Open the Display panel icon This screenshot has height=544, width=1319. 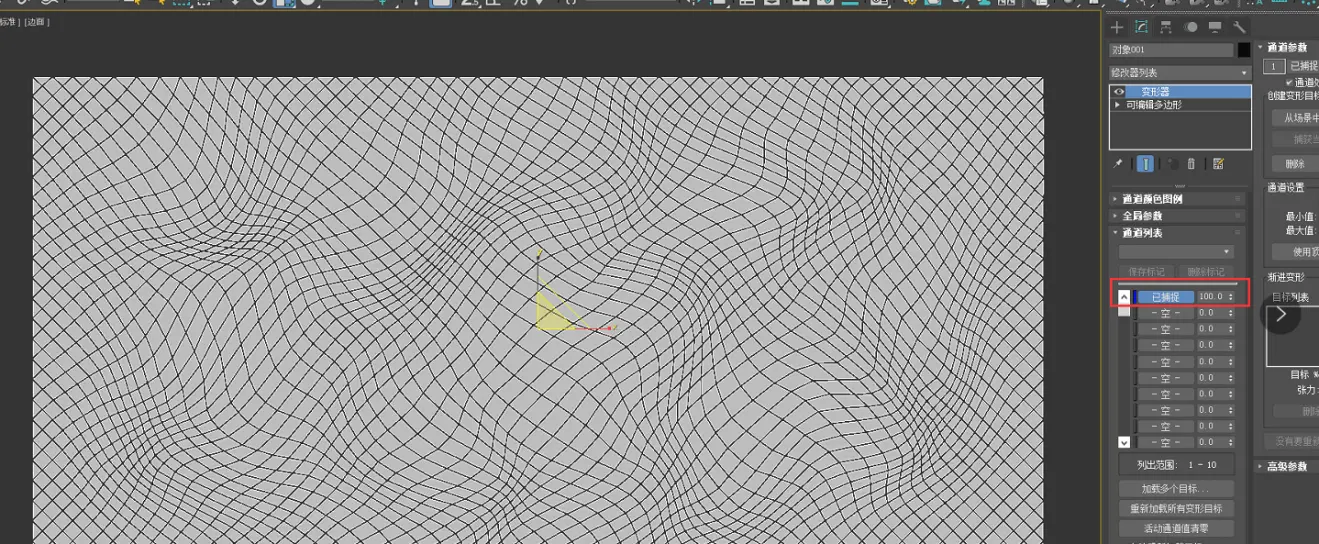1215,28
